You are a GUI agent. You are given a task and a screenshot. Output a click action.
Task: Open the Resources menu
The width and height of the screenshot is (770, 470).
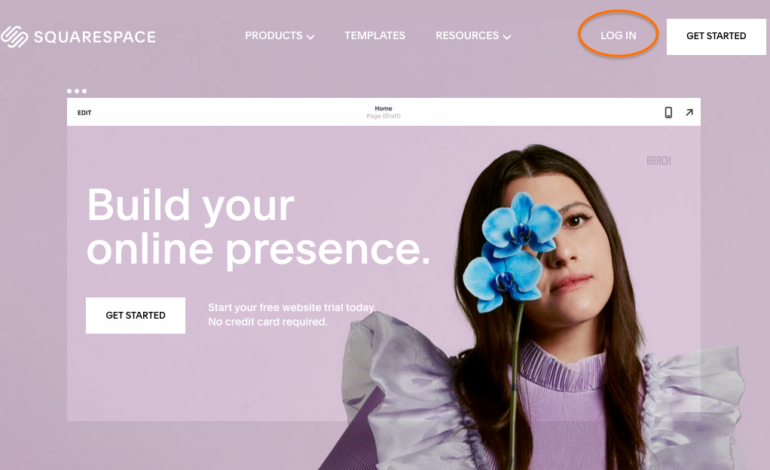467,35
